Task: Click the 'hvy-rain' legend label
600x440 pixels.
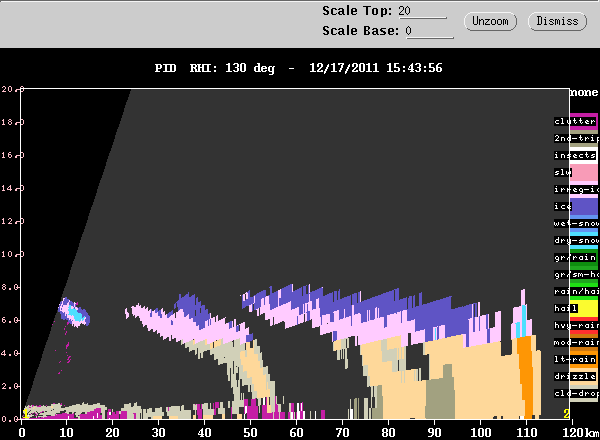Action: point(577,326)
